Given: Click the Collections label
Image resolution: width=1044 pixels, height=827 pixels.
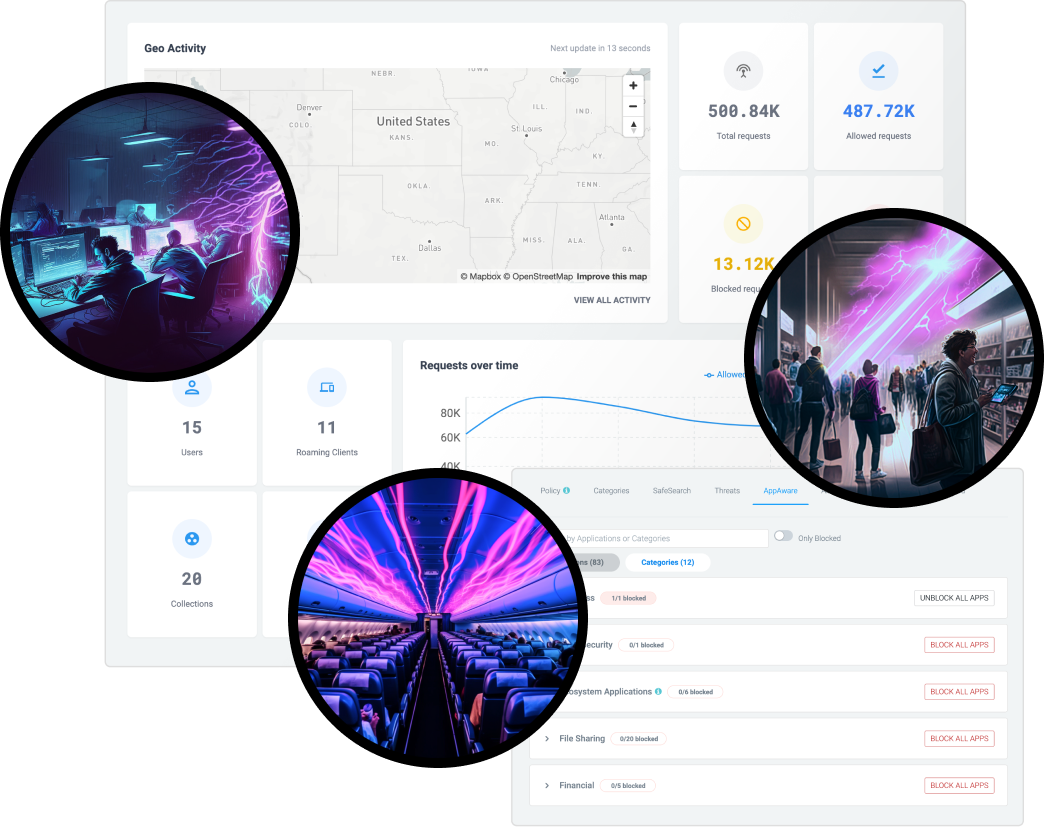Looking at the screenshot, I should tap(192, 604).
